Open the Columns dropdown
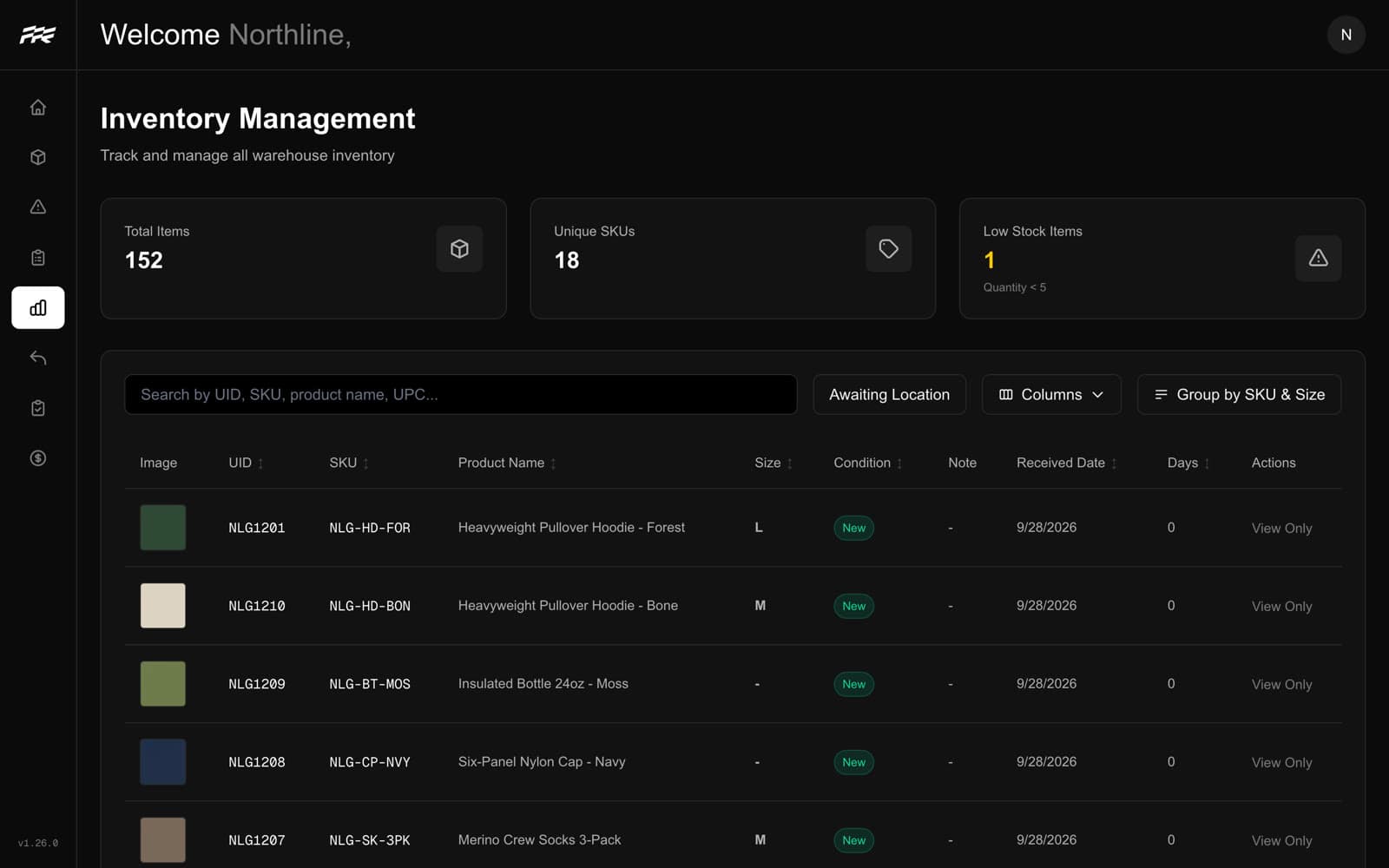1389x868 pixels. click(1051, 394)
